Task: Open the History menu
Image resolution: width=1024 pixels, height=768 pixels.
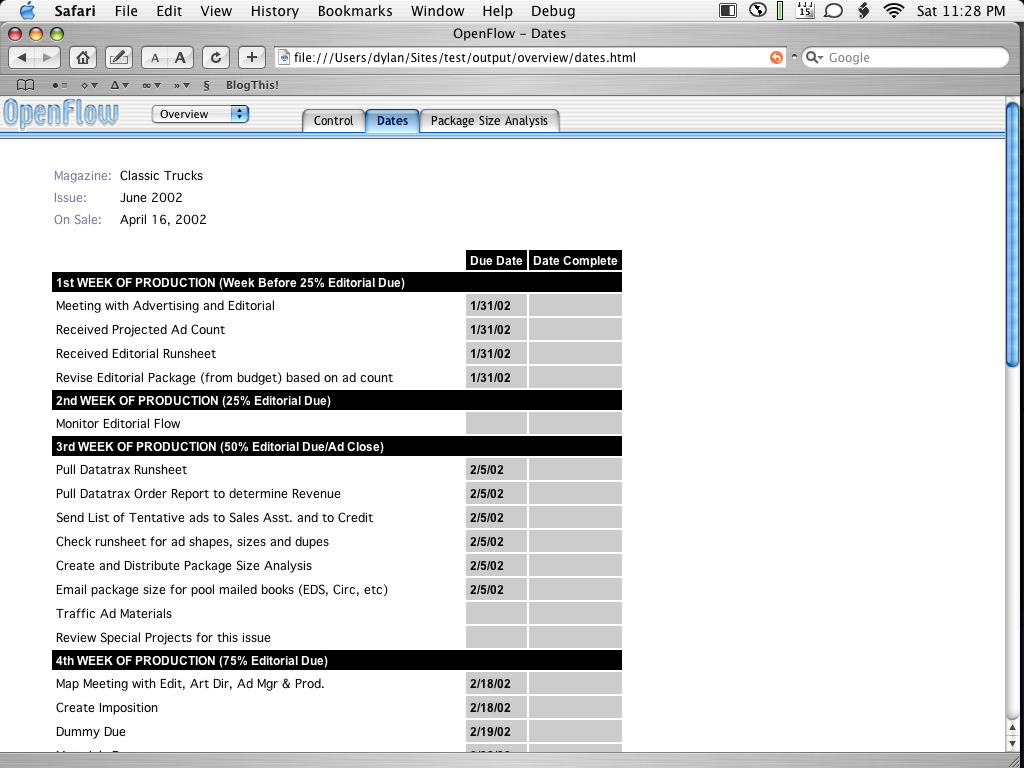Action: [275, 11]
